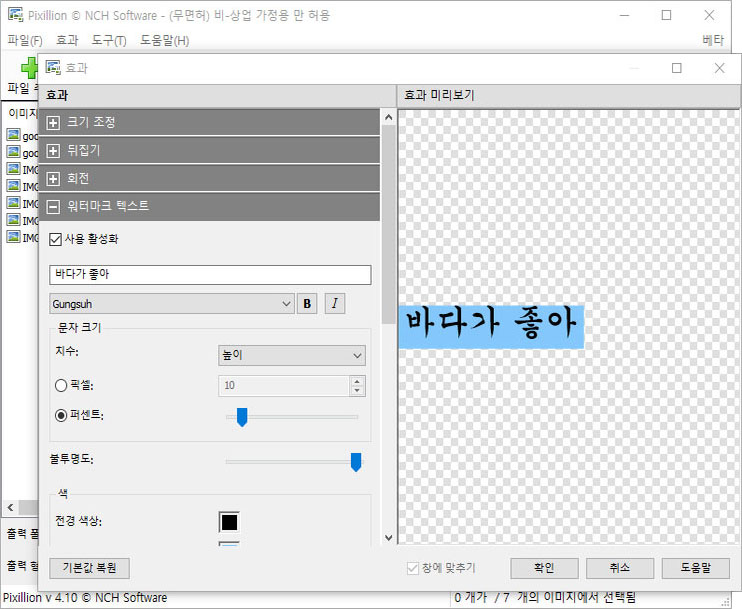Toggle bold text with B button
Image resolution: width=742 pixels, height=609 pixels.
tap(307, 303)
